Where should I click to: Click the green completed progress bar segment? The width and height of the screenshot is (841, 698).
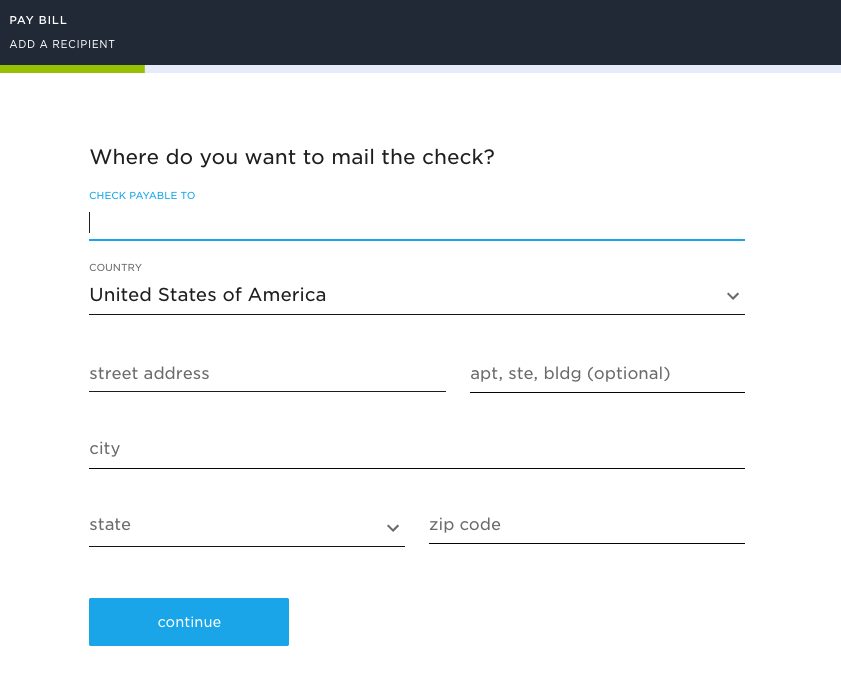coord(72,69)
